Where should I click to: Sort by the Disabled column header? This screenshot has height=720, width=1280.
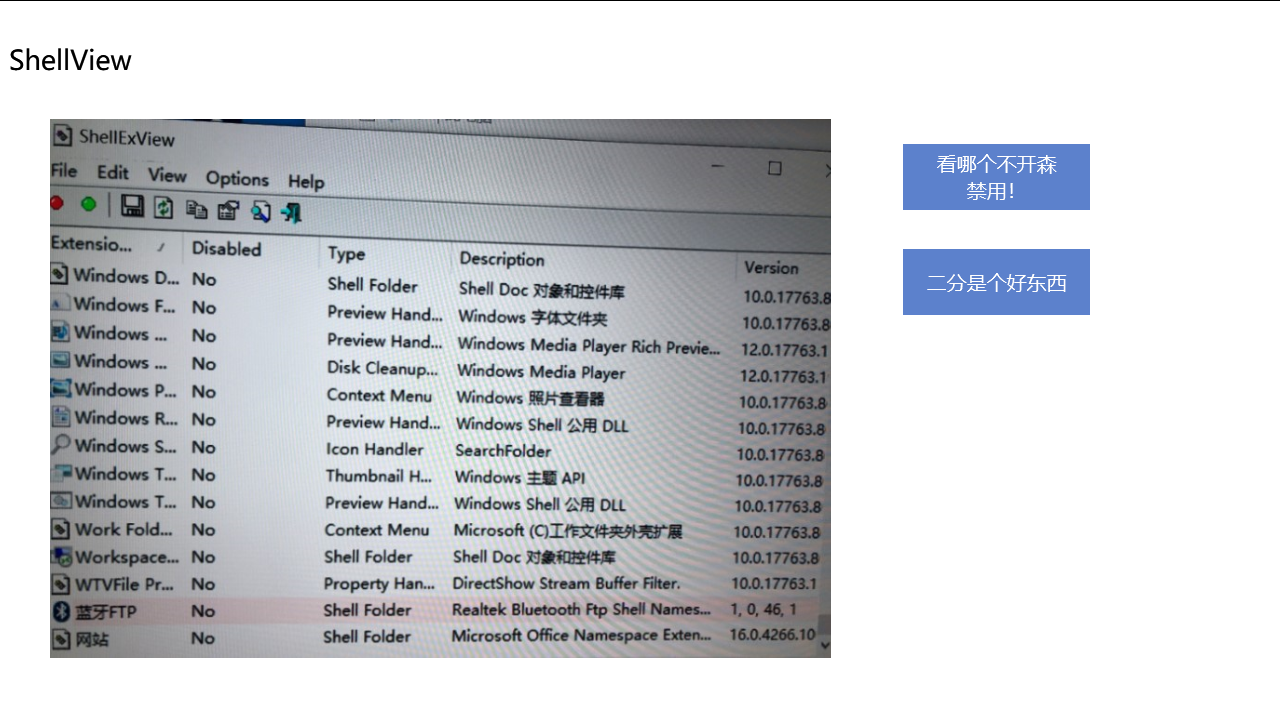coord(226,249)
